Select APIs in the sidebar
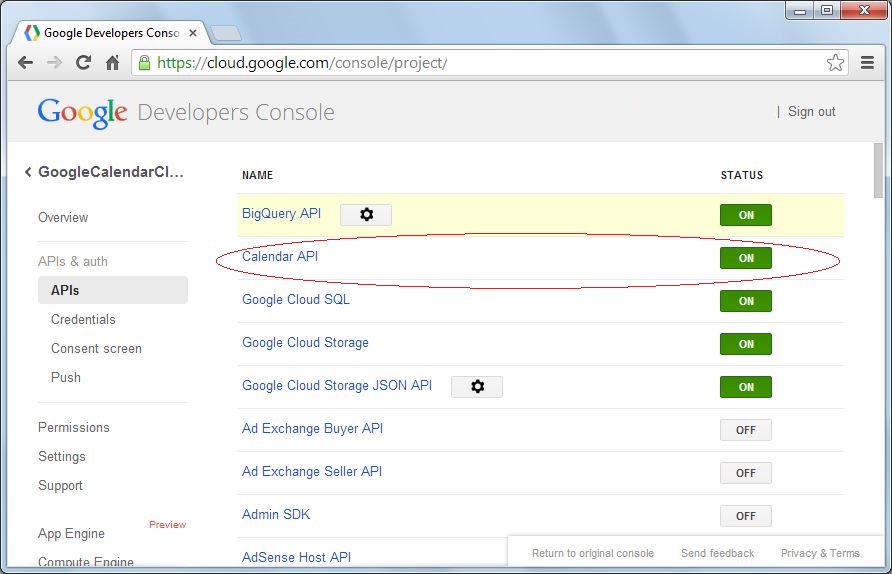The image size is (892, 574). (x=113, y=290)
